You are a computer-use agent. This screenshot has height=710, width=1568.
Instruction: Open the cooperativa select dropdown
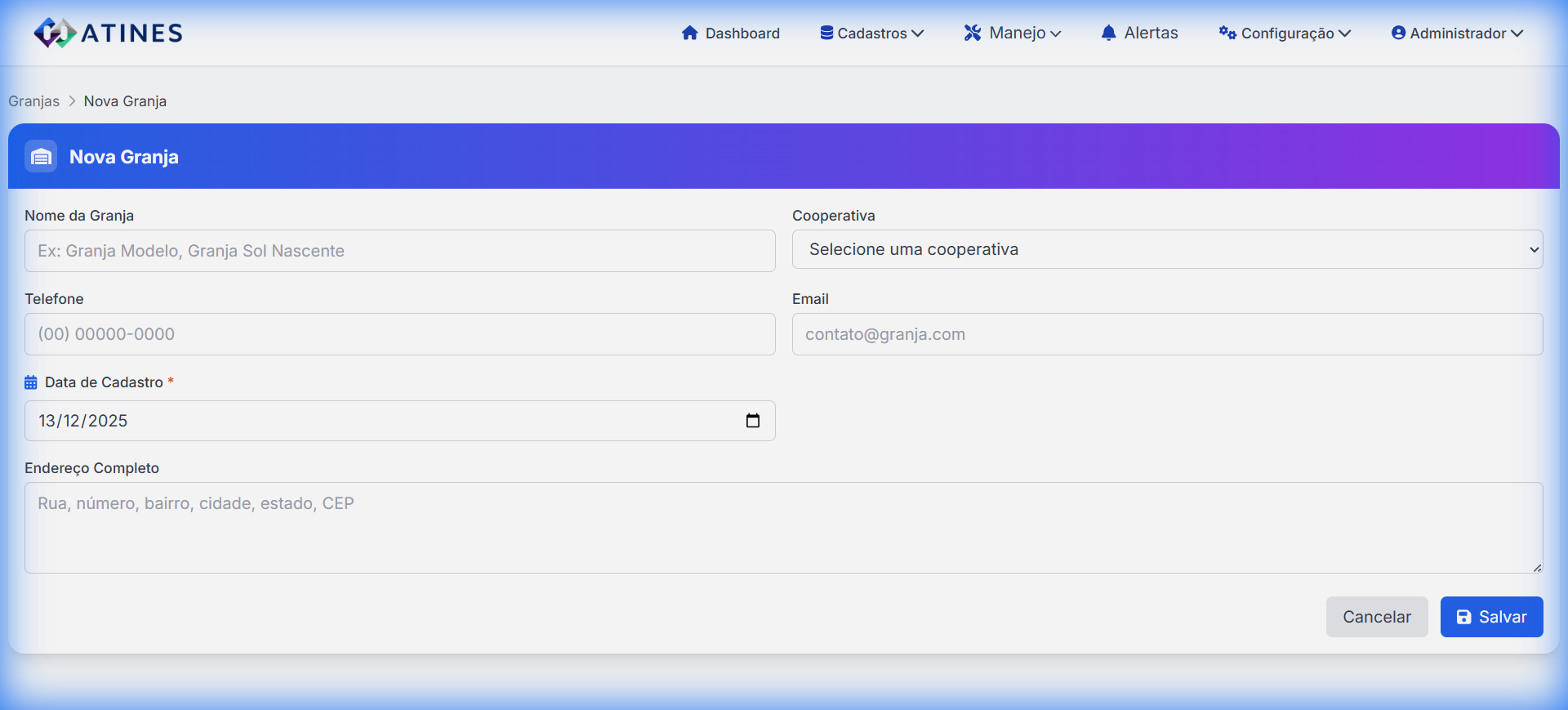1167,249
